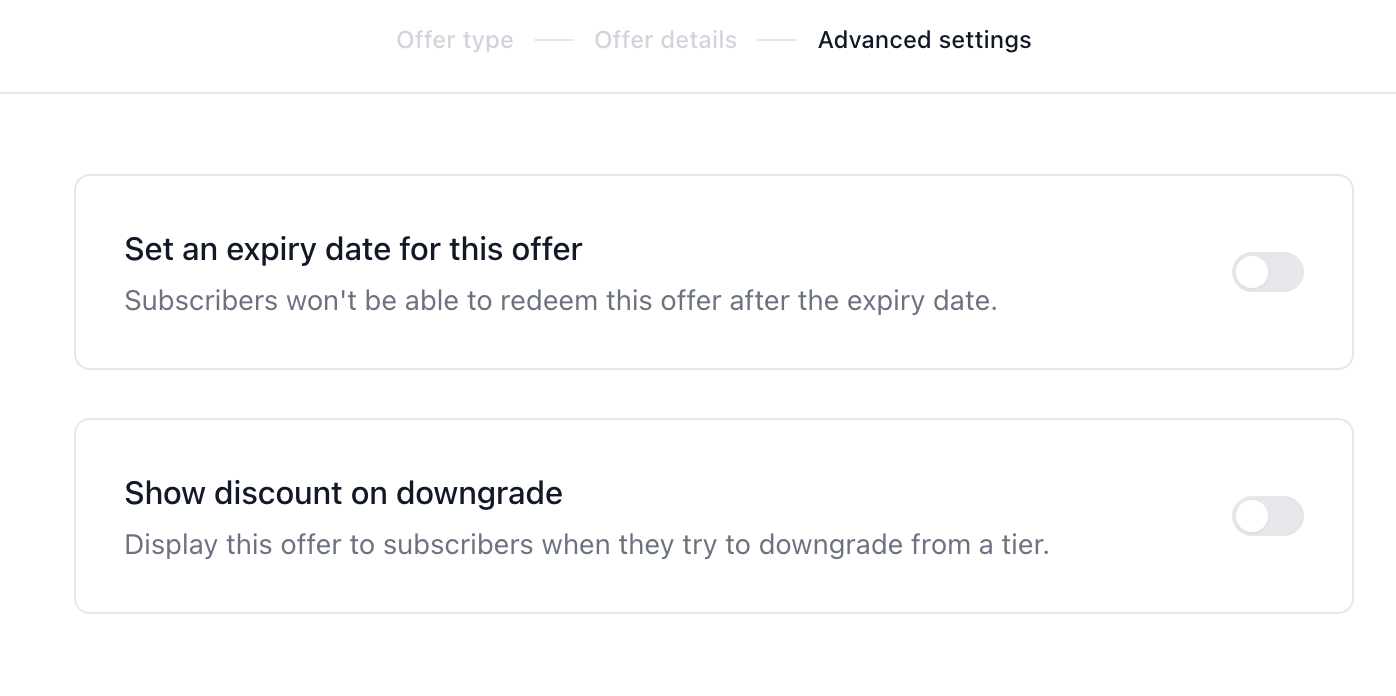Click the downgrade offer description text

click(x=587, y=545)
